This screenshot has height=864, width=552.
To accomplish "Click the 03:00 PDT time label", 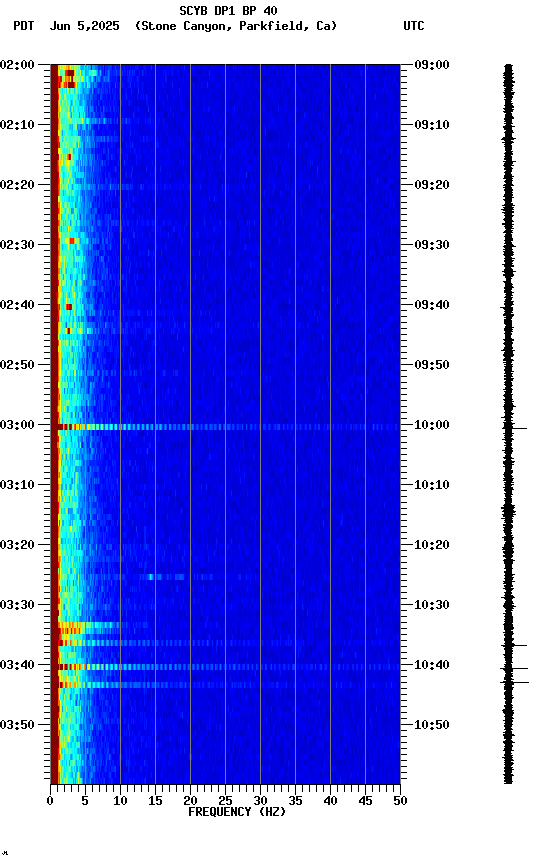I will tap(17, 425).
